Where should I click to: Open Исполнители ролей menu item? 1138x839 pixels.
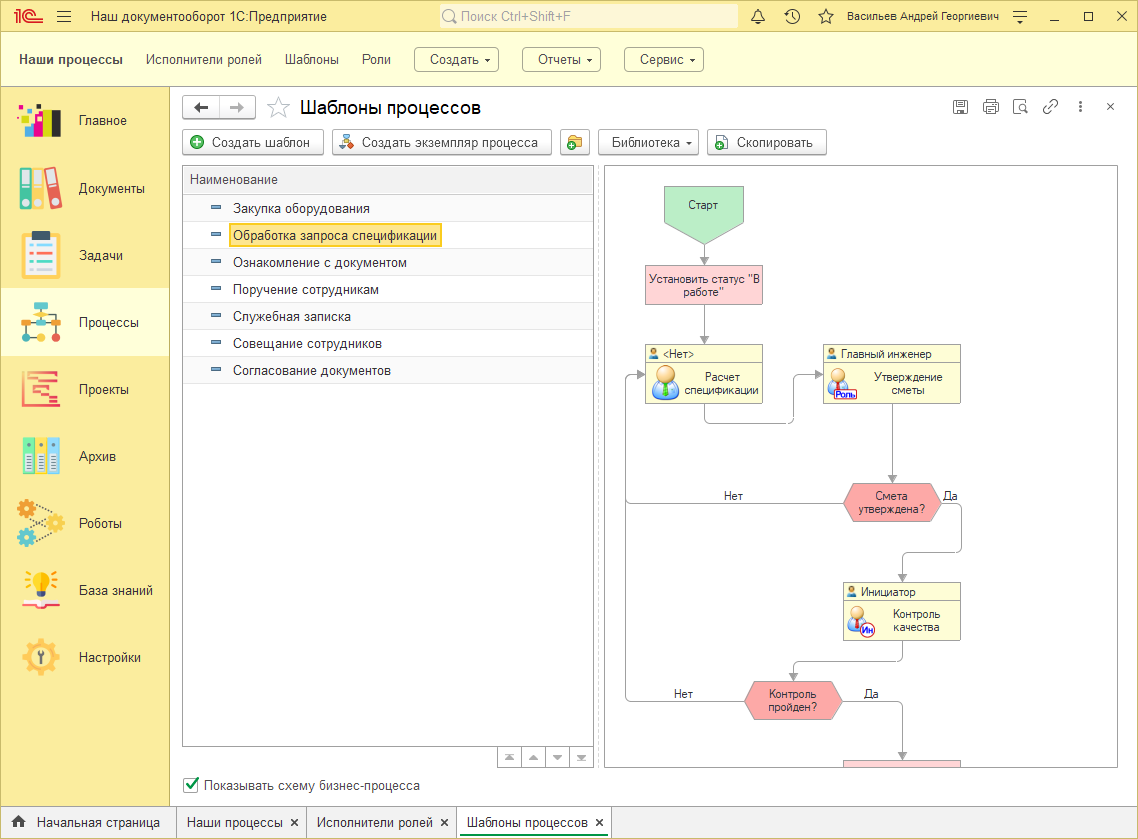204,60
